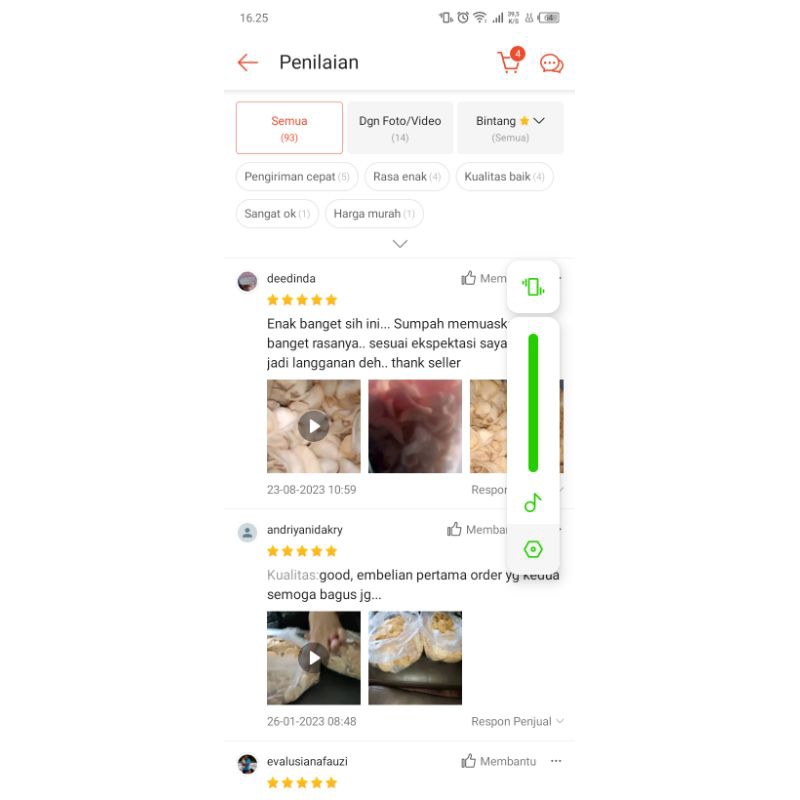
Task: Expand more filter tags chevron
Action: click(400, 244)
